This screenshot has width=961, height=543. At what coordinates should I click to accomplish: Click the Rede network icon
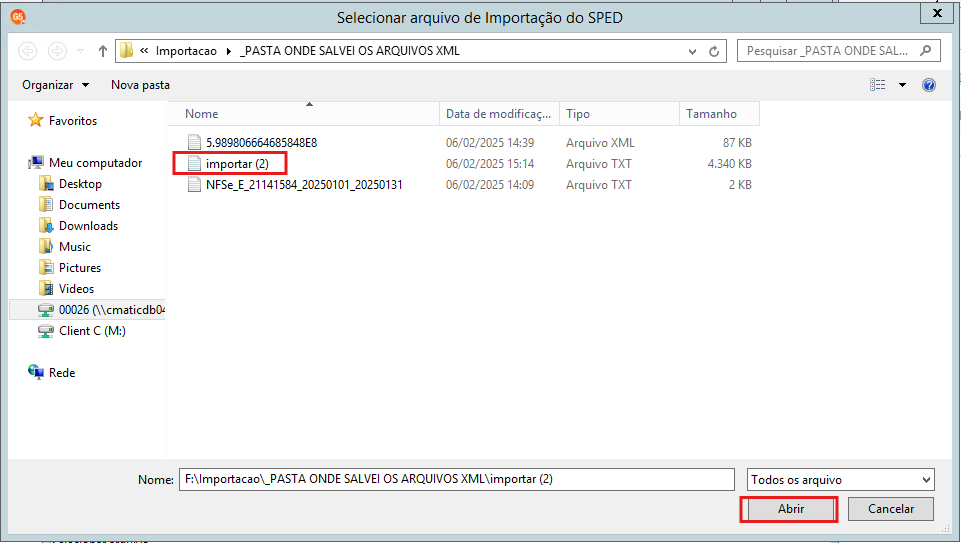(x=36, y=372)
